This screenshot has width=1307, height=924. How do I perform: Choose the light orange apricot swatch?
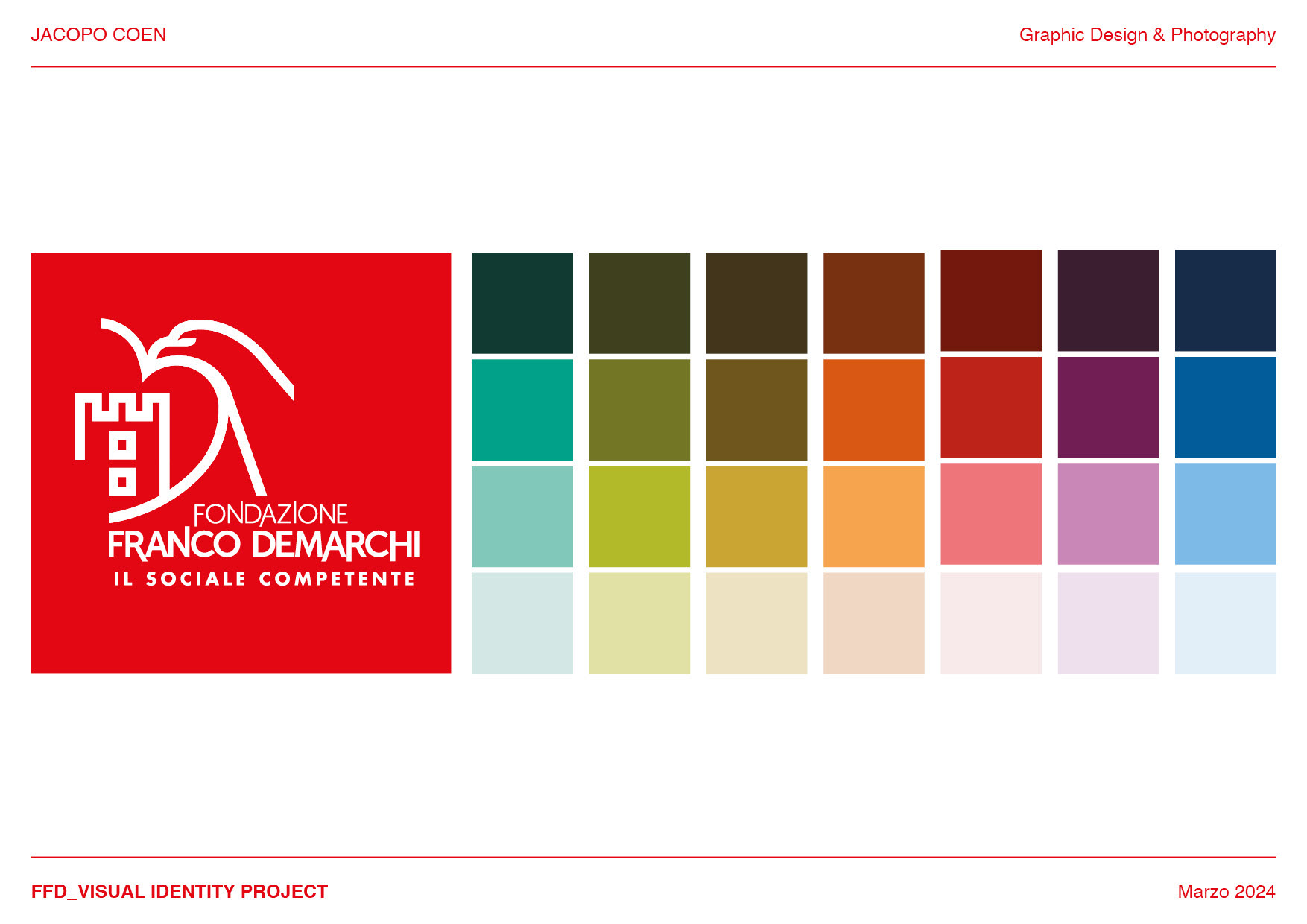point(874,516)
